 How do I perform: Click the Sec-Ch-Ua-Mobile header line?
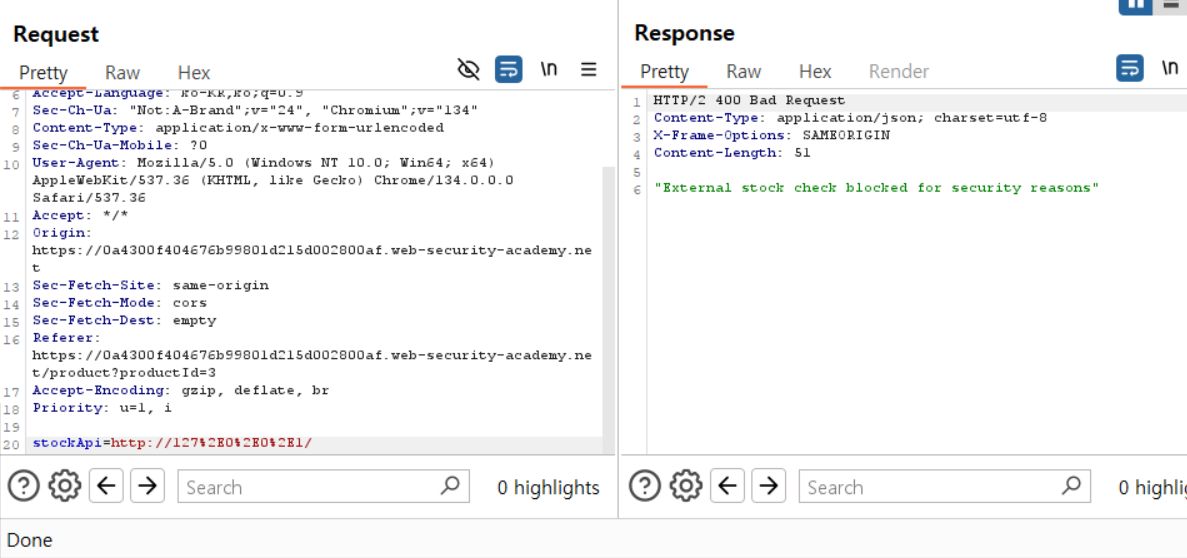tap(120, 145)
